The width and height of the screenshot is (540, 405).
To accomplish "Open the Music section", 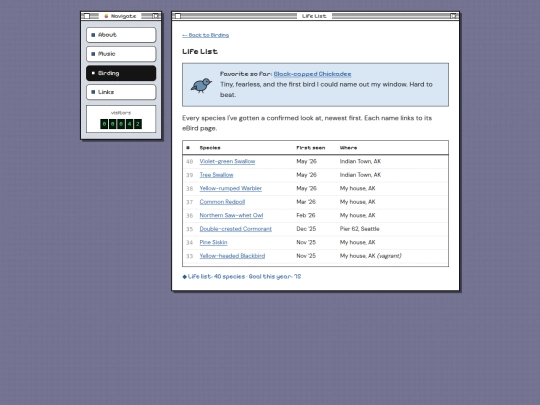I will tap(121, 54).
